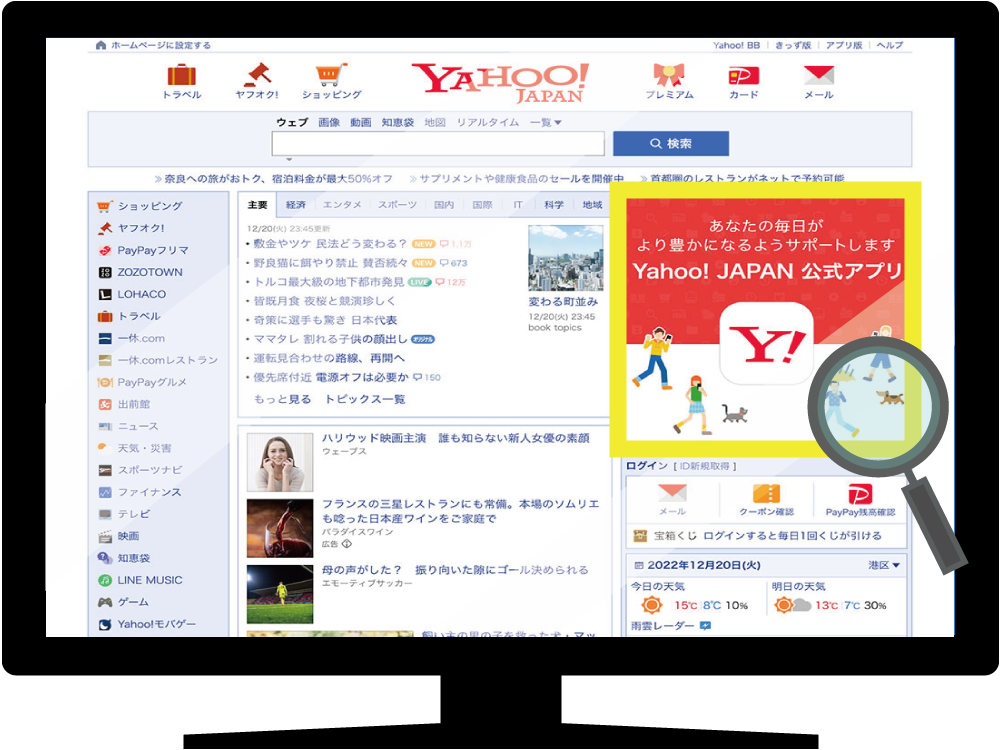Open the ショッピング cart icon in the header
Image resolution: width=1000 pixels, height=750 pixels.
[332, 75]
